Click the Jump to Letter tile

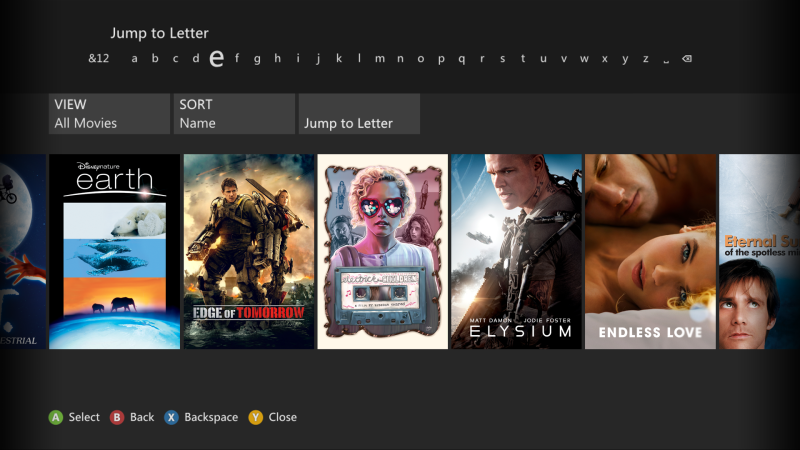point(359,114)
